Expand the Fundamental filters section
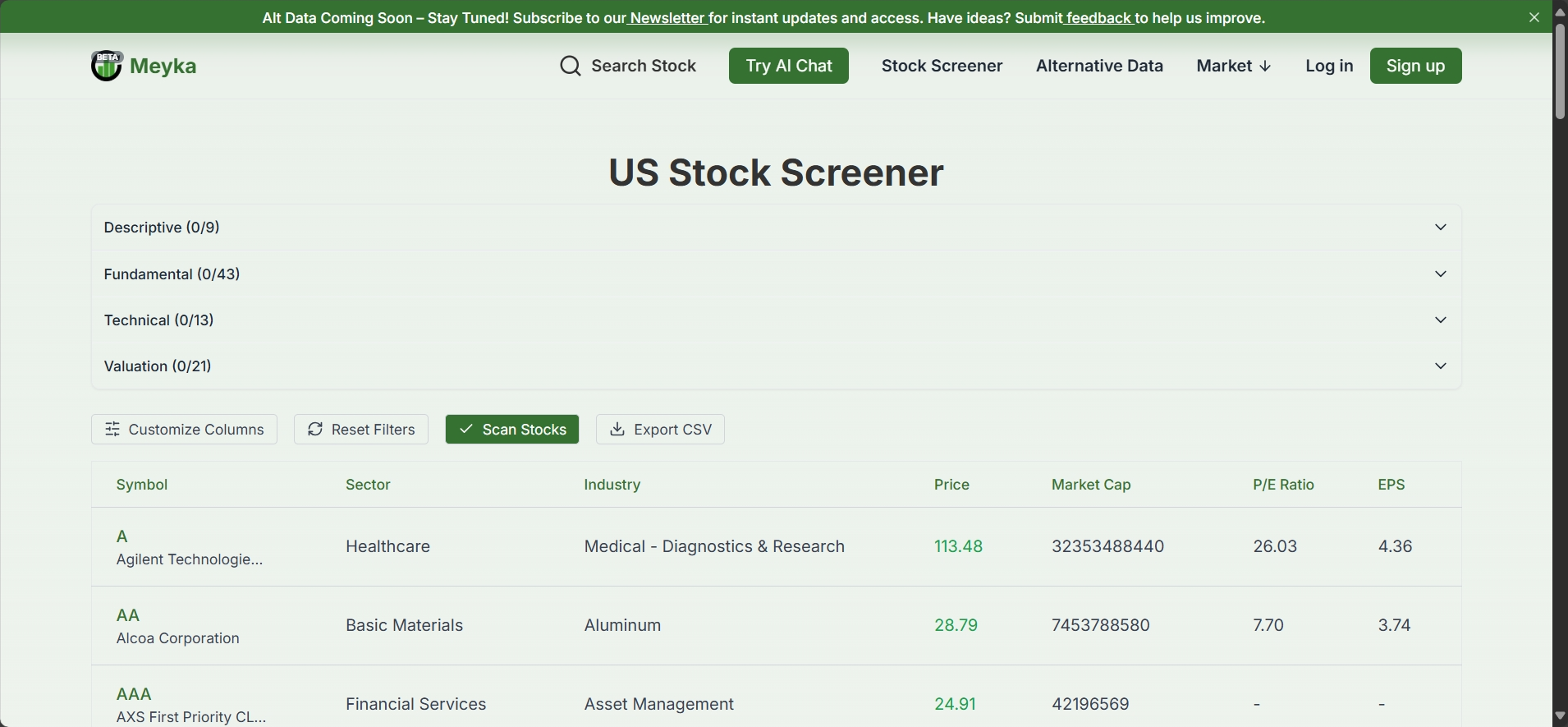 pos(1440,274)
